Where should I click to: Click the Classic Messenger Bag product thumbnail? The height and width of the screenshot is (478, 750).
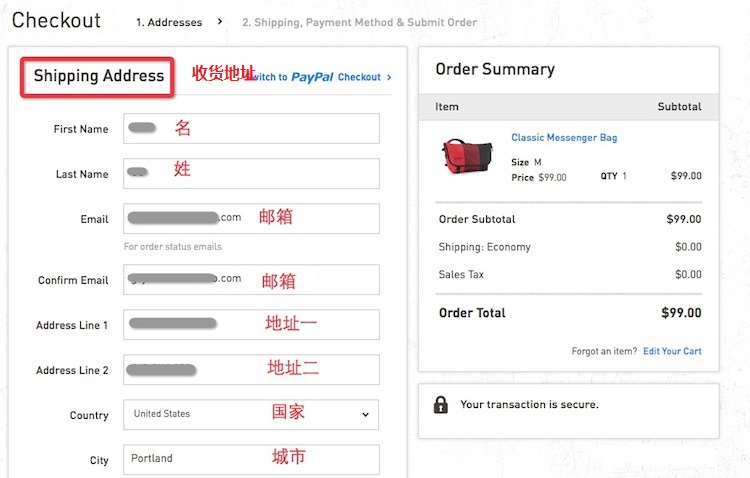click(x=467, y=156)
